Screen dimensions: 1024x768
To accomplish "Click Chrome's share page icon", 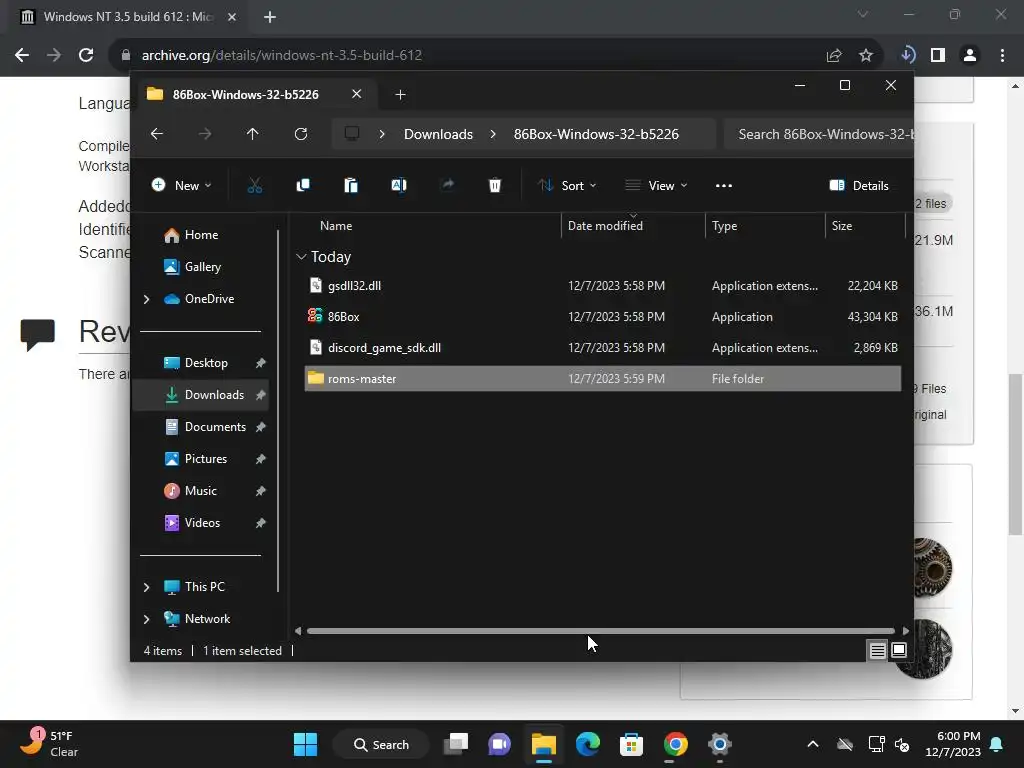I will [x=834, y=56].
